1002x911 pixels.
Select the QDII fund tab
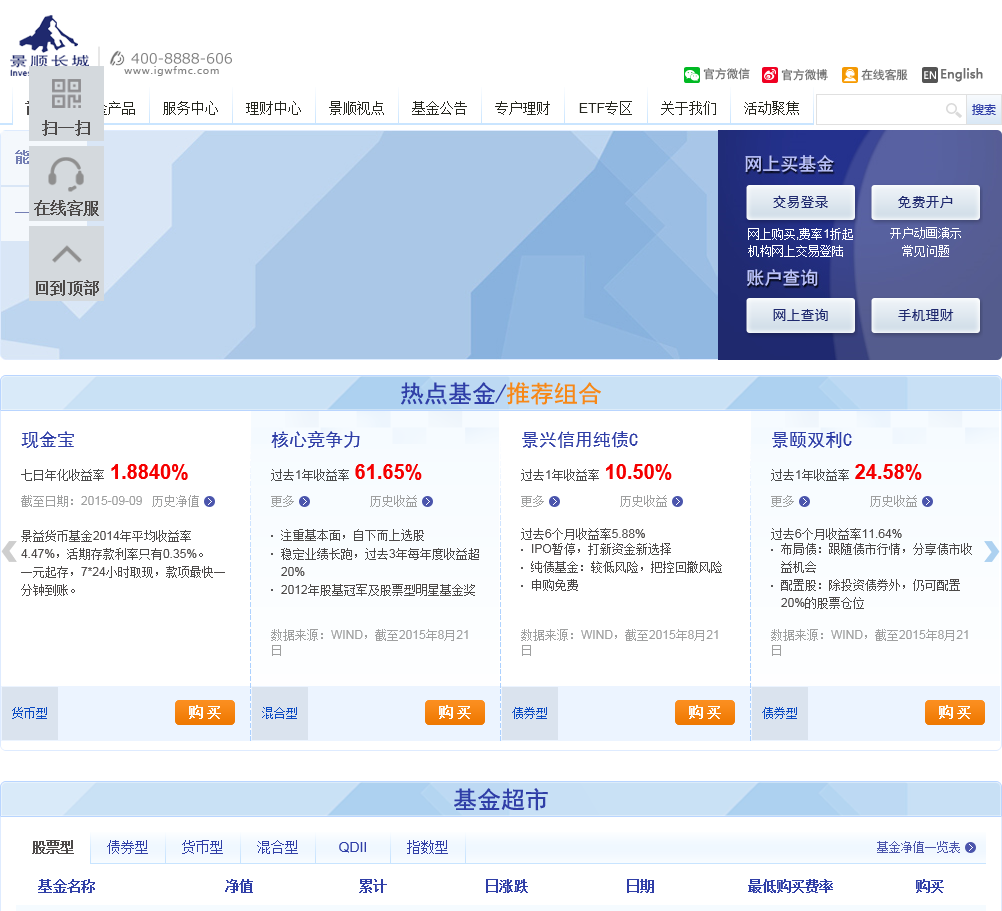[x=353, y=848]
